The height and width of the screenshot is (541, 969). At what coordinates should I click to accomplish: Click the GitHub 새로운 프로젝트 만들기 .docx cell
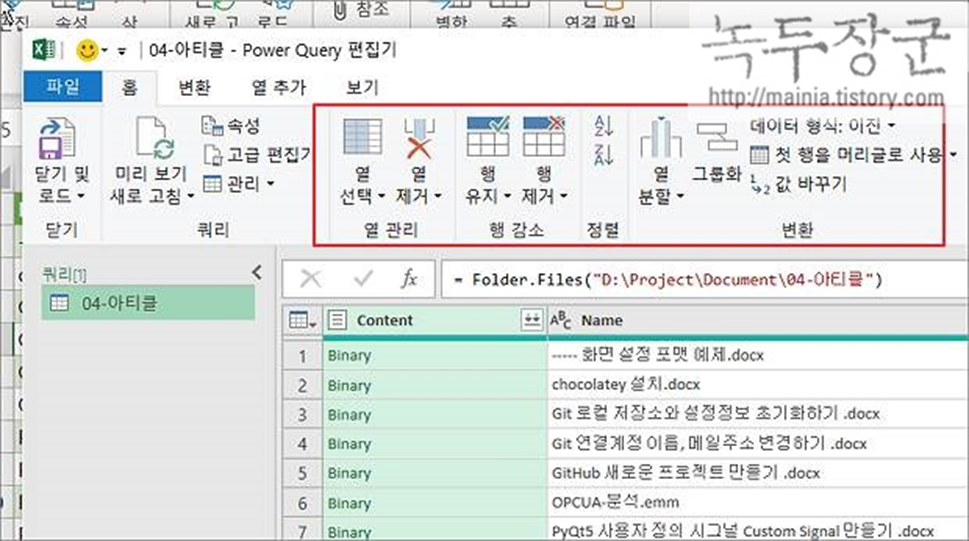click(x=758, y=473)
